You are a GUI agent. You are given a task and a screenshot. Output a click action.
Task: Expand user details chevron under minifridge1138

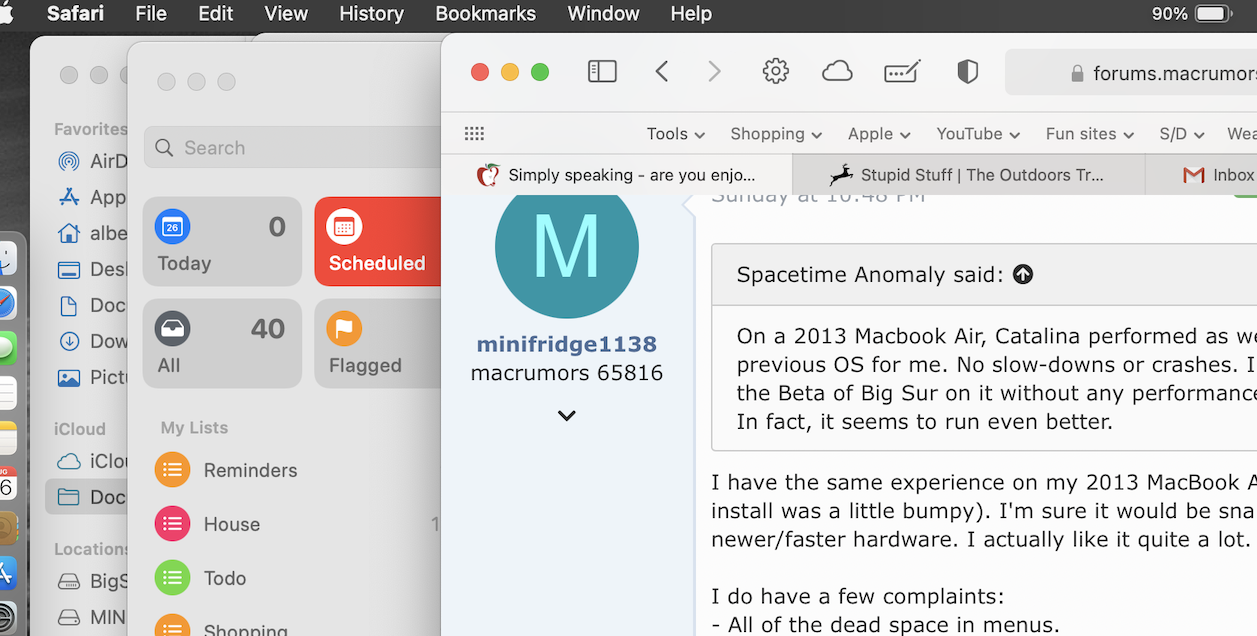(567, 416)
